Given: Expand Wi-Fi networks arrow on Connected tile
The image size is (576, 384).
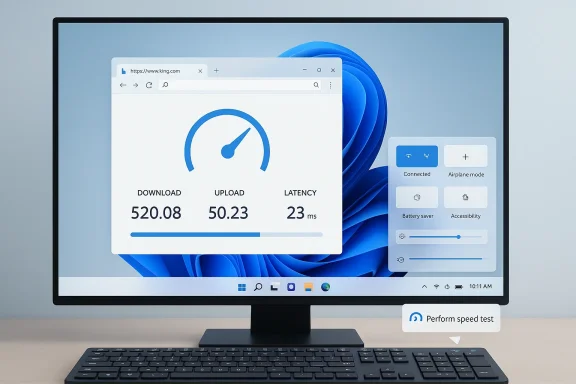Looking at the screenshot, I should 427,156.
